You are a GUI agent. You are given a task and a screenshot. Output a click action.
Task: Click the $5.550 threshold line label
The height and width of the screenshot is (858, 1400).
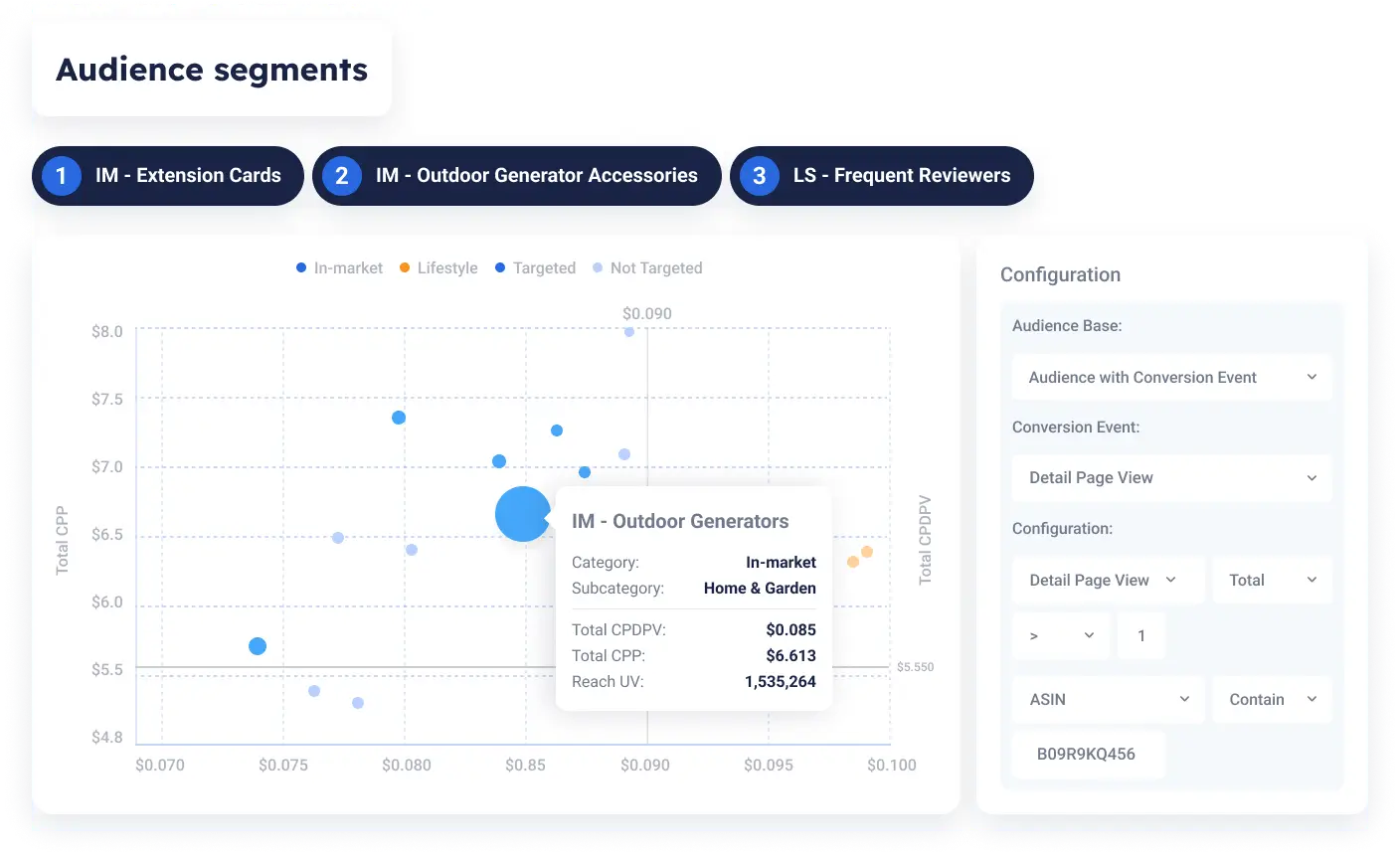pos(915,667)
